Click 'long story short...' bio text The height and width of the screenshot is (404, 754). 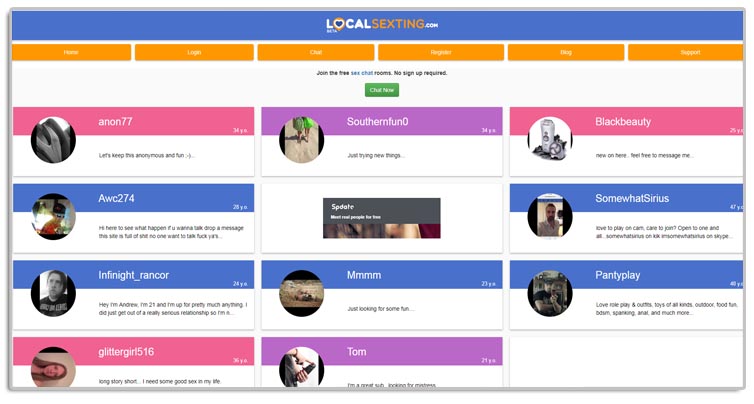click(x=160, y=381)
